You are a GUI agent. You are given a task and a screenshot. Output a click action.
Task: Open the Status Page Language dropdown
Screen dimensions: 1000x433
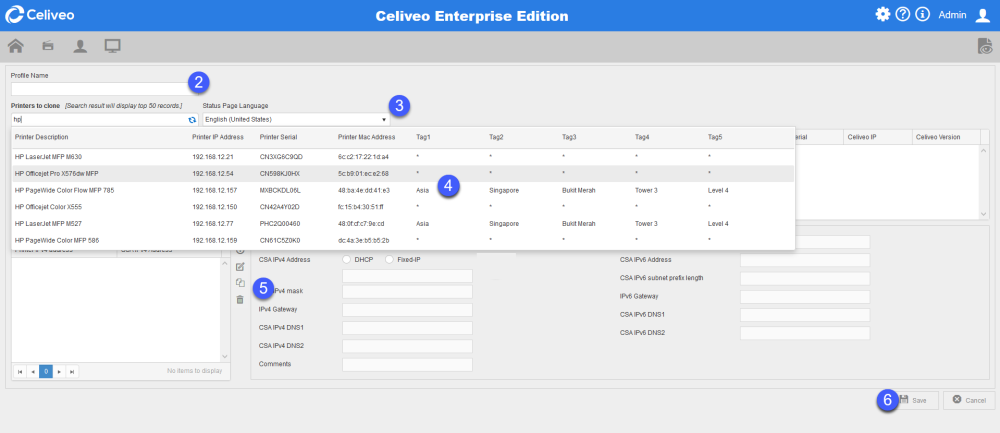point(295,119)
